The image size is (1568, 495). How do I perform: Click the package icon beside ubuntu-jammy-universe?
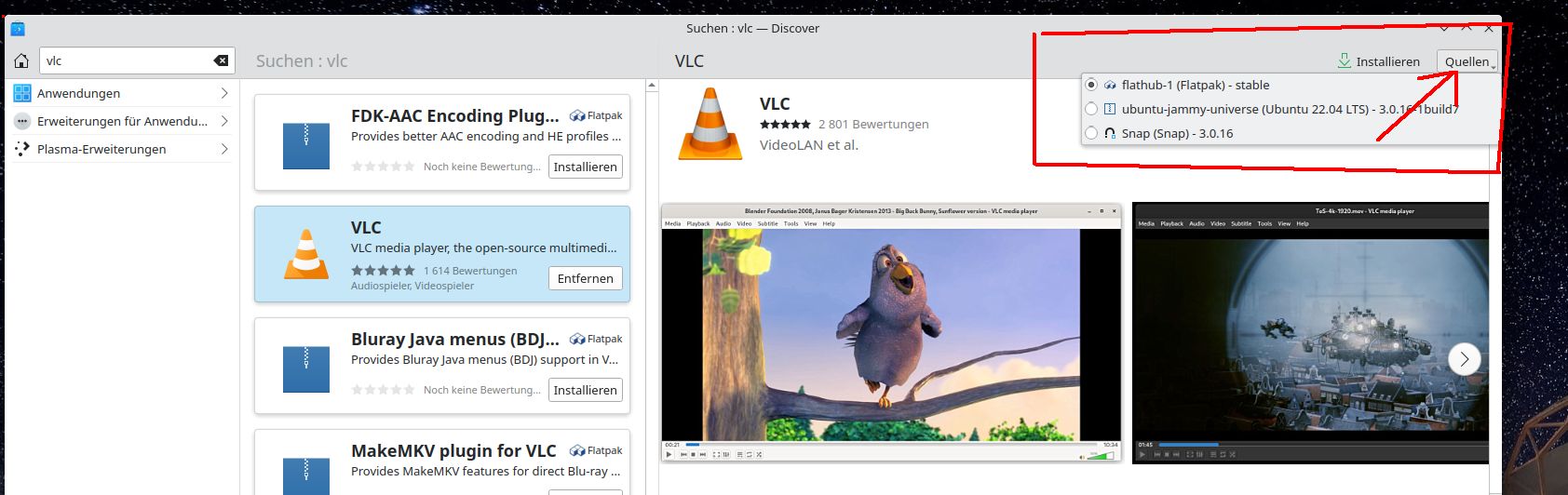tap(1110, 109)
